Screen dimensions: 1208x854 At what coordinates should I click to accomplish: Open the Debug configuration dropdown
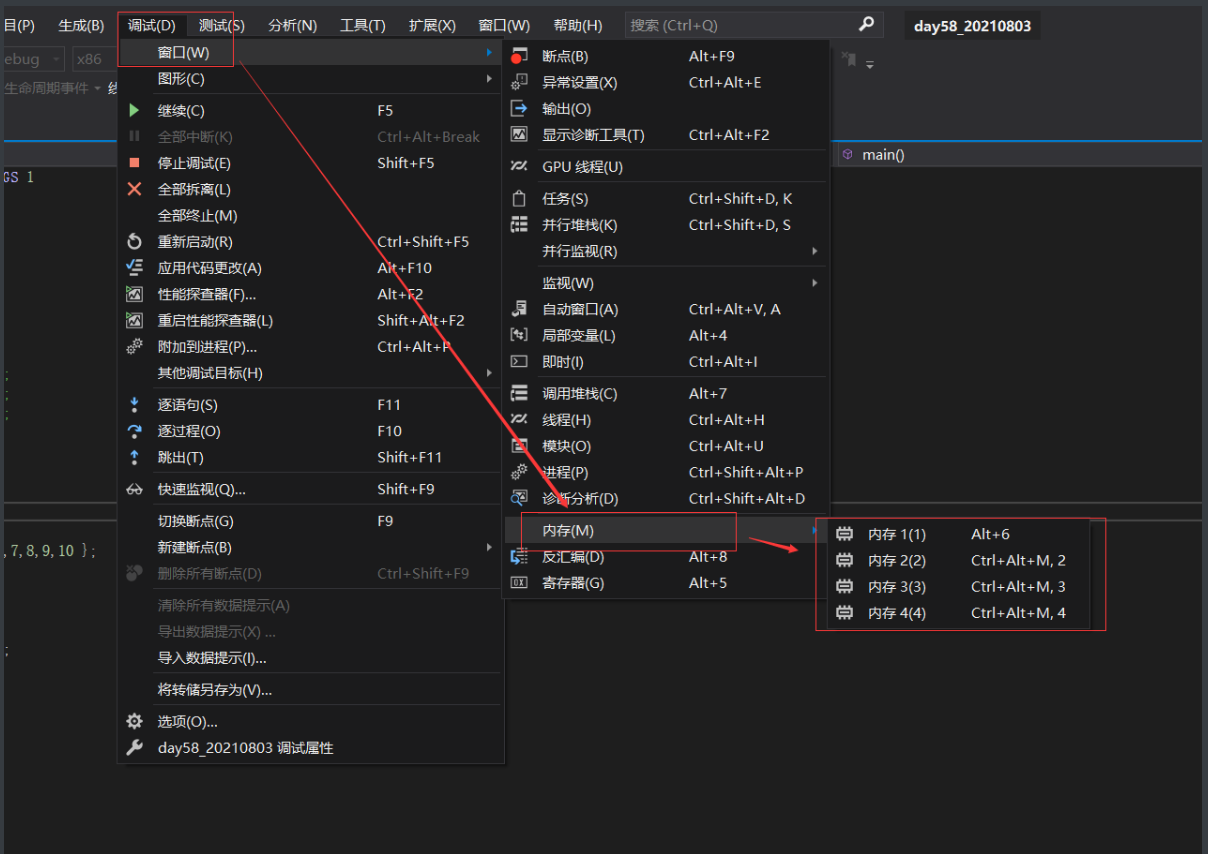click(x=32, y=59)
